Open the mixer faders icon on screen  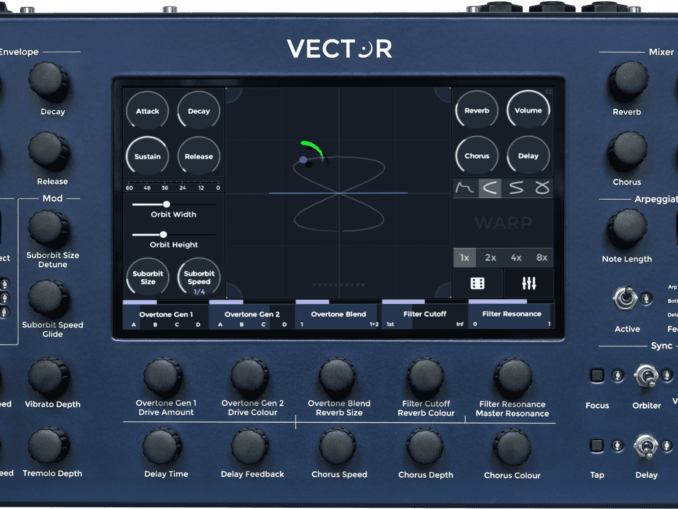pos(529,284)
